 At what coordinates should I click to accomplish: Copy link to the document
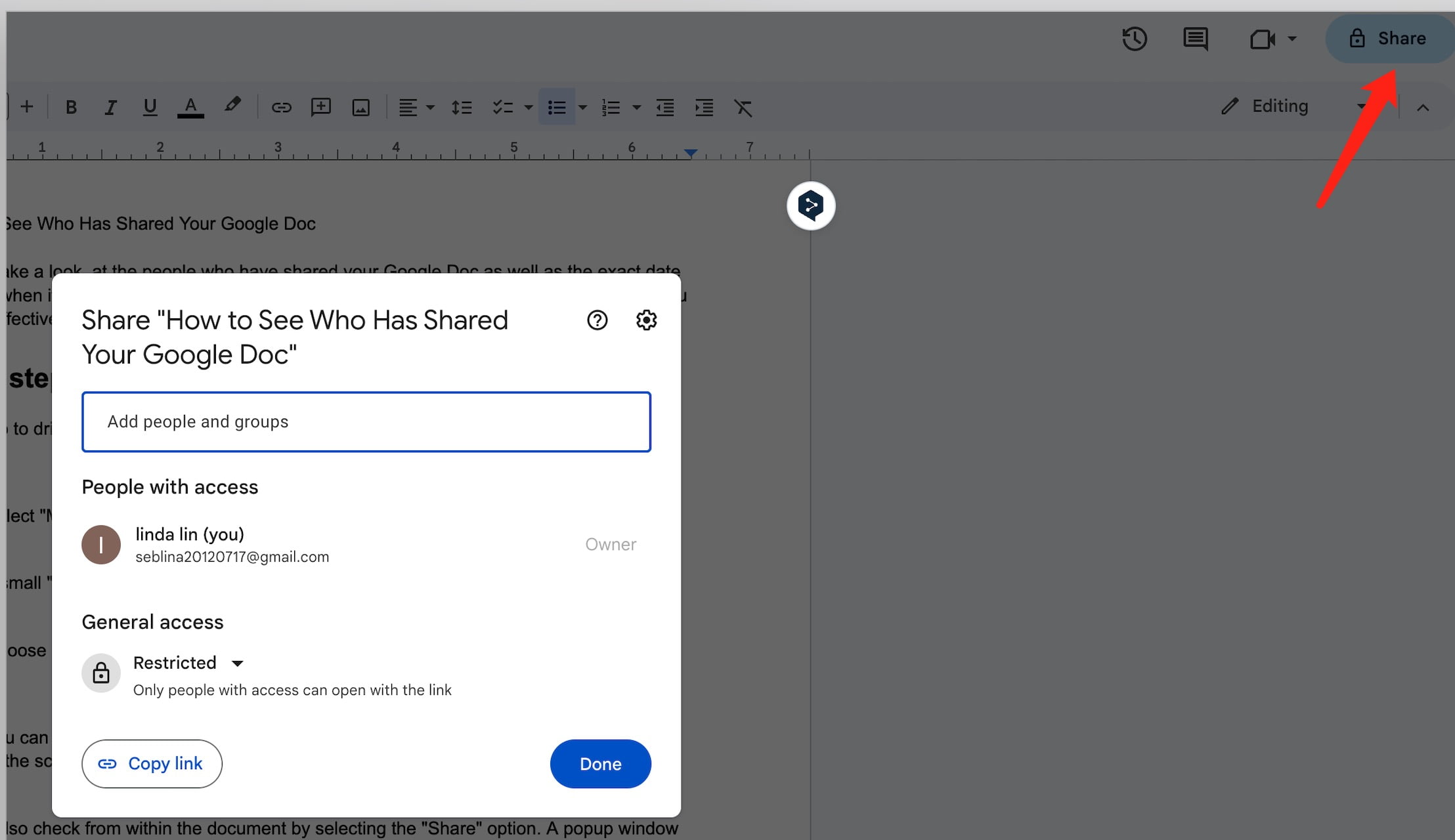(x=152, y=764)
